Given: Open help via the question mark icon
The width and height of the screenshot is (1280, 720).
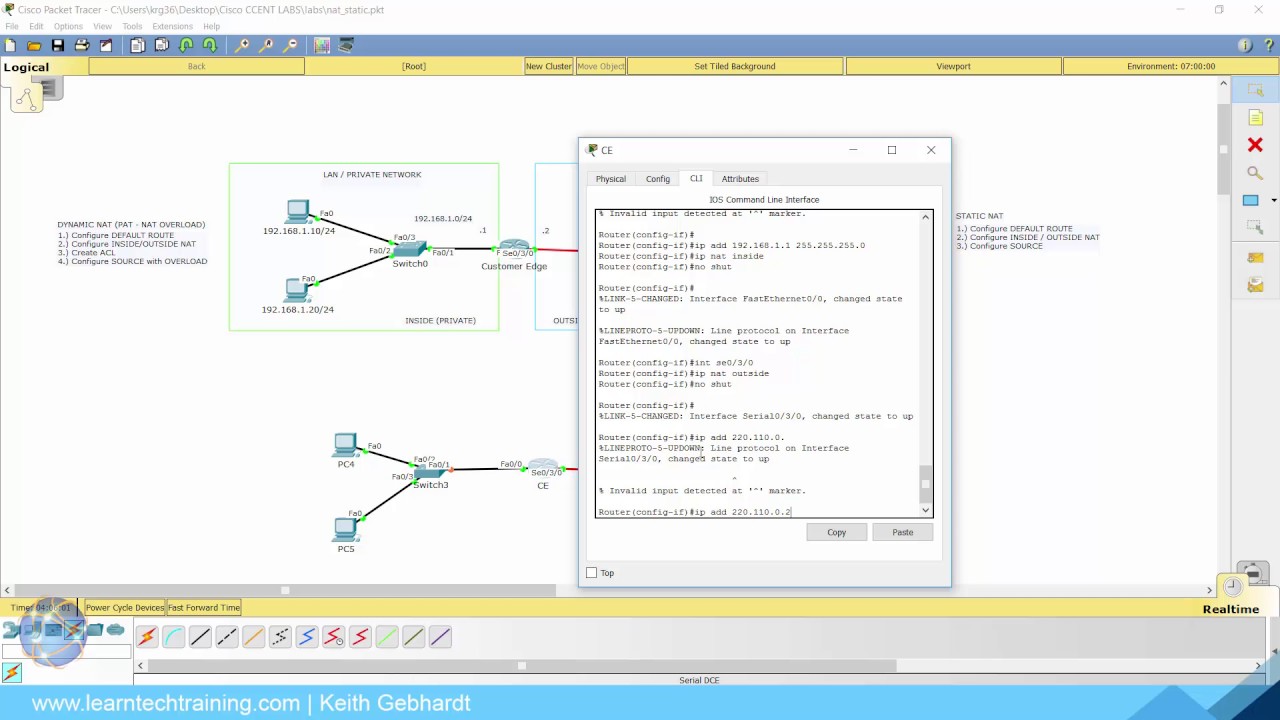Looking at the screenshot, I should point(1267,45).
